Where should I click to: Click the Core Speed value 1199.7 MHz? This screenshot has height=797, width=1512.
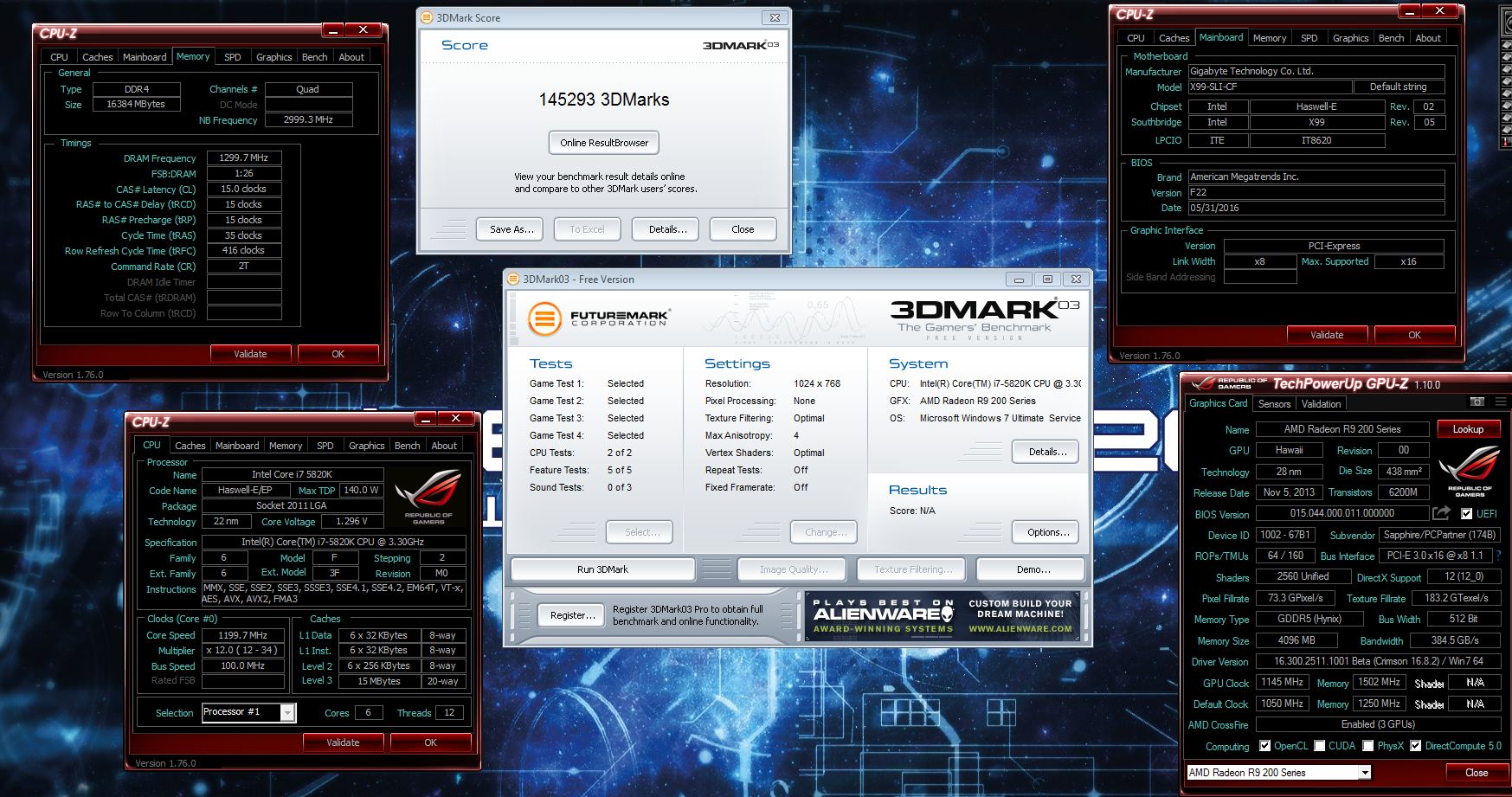[x=243, y=635]
